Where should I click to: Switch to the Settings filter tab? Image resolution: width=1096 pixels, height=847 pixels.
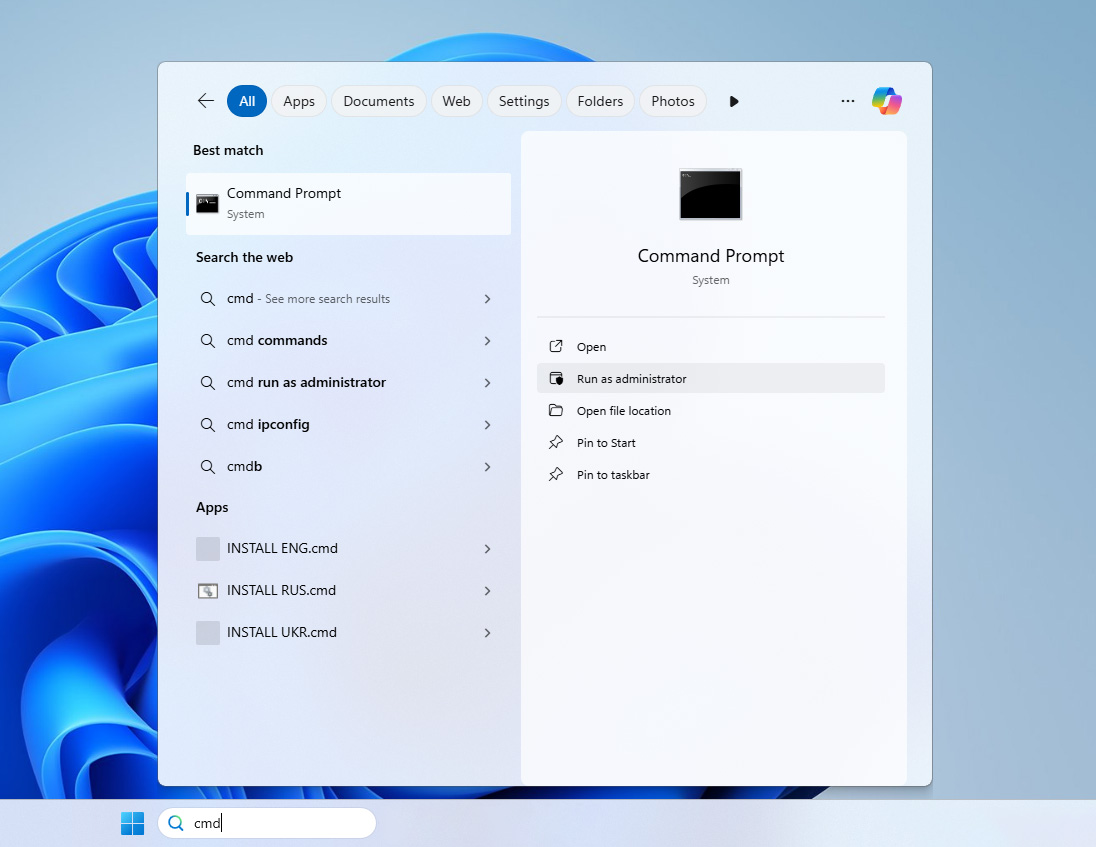[x=523, y=100]
